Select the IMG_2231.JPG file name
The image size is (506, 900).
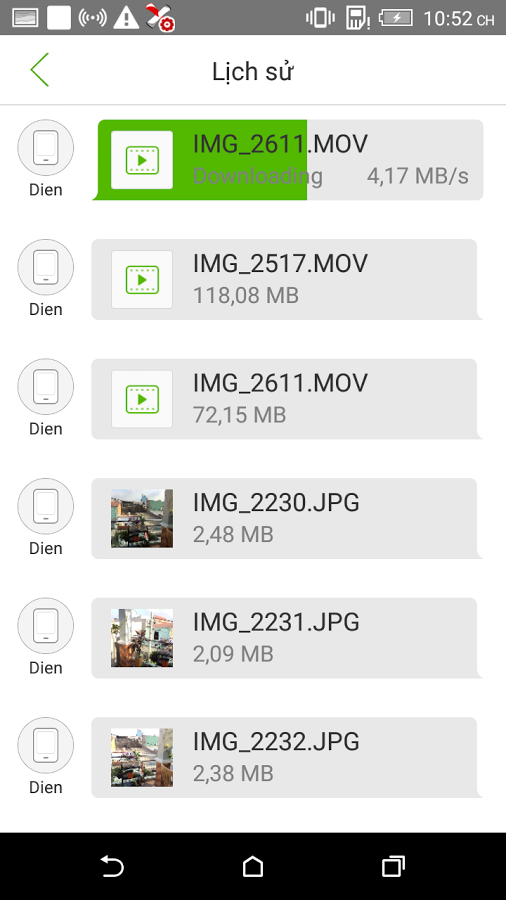[x=276, y=622]
